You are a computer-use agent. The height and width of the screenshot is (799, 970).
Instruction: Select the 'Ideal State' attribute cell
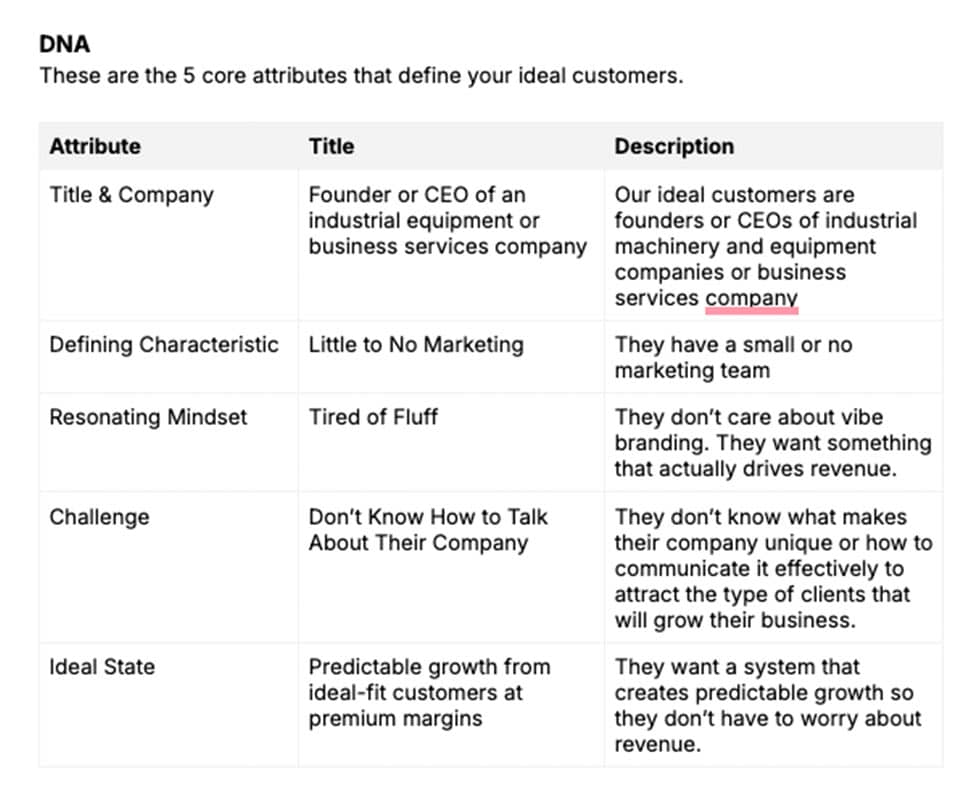[102, 667]
